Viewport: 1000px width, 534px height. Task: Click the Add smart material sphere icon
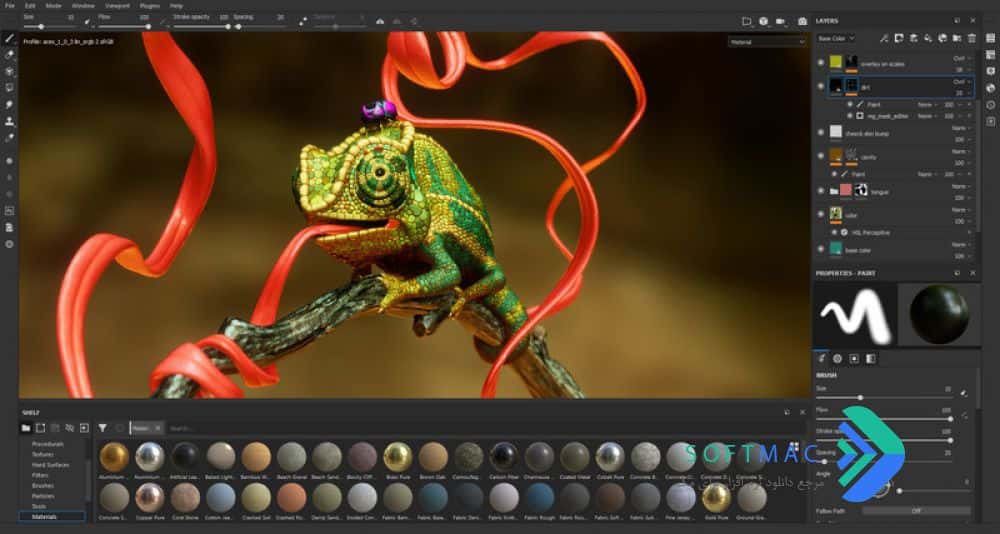pyautogui.click(x=943, y=38)
